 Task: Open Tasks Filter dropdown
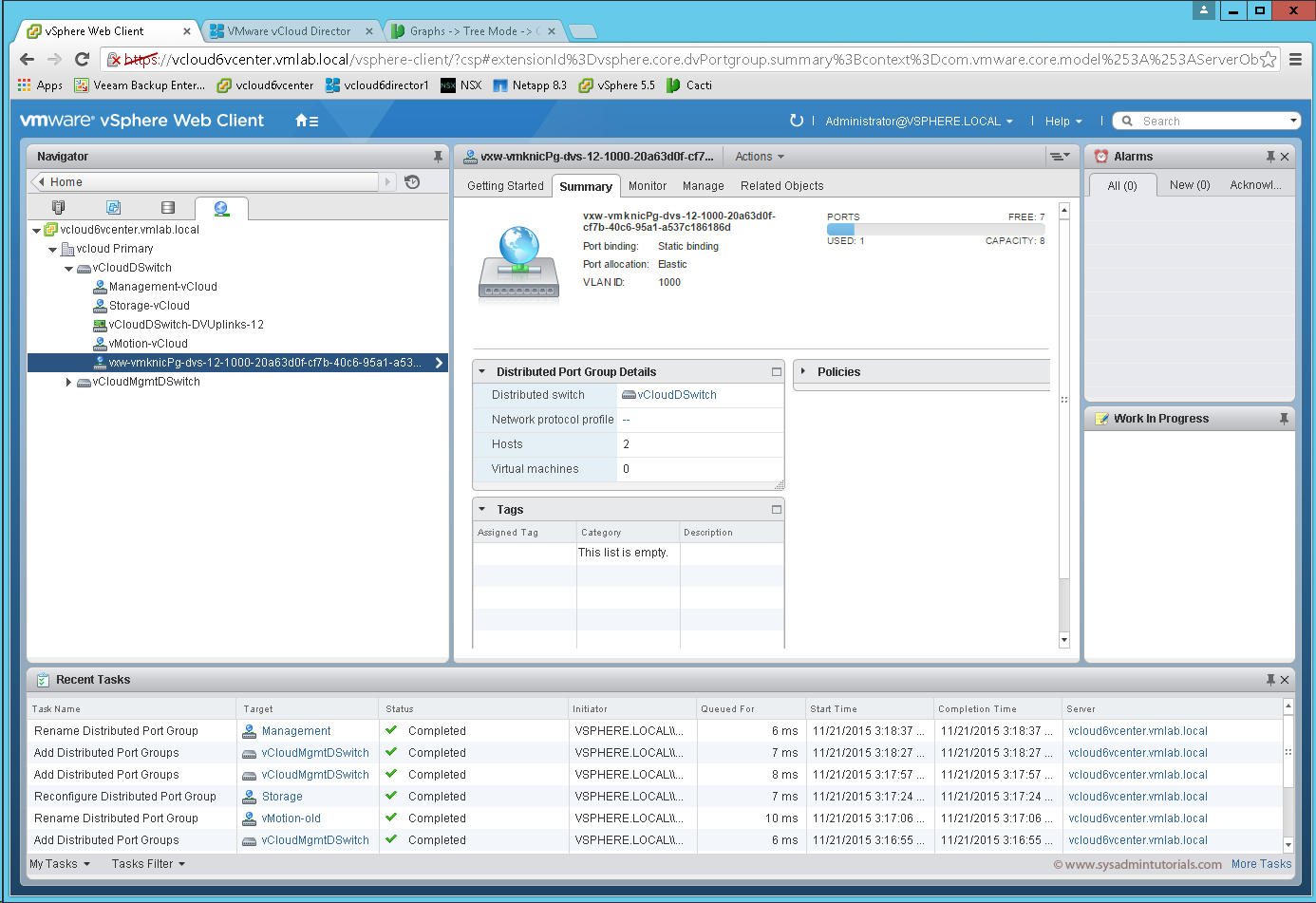click(148, 864)
